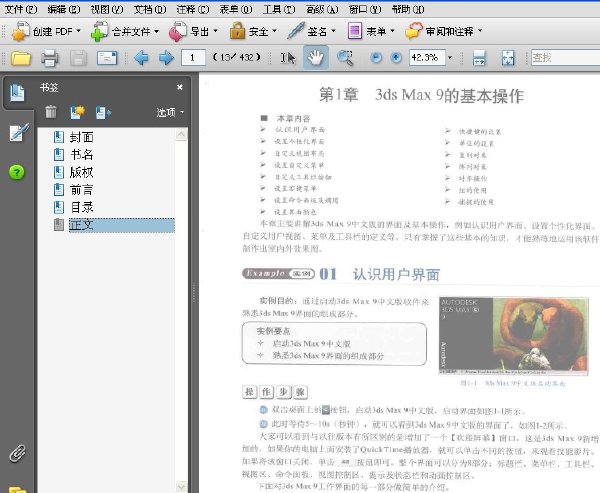Click the email envelope icon

point(107,58)
